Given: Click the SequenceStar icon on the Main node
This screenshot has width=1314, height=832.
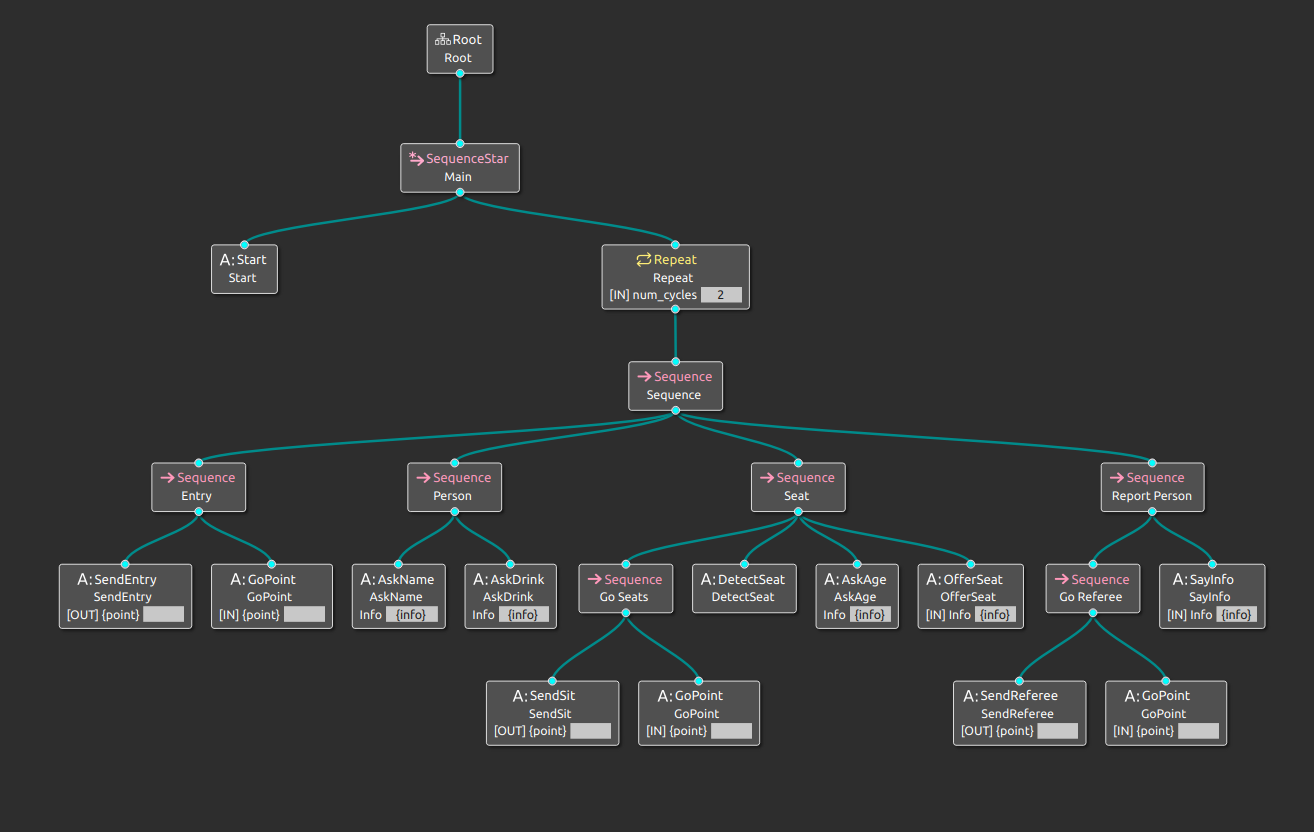Looking at the screenshot, I should coord(416,157).
